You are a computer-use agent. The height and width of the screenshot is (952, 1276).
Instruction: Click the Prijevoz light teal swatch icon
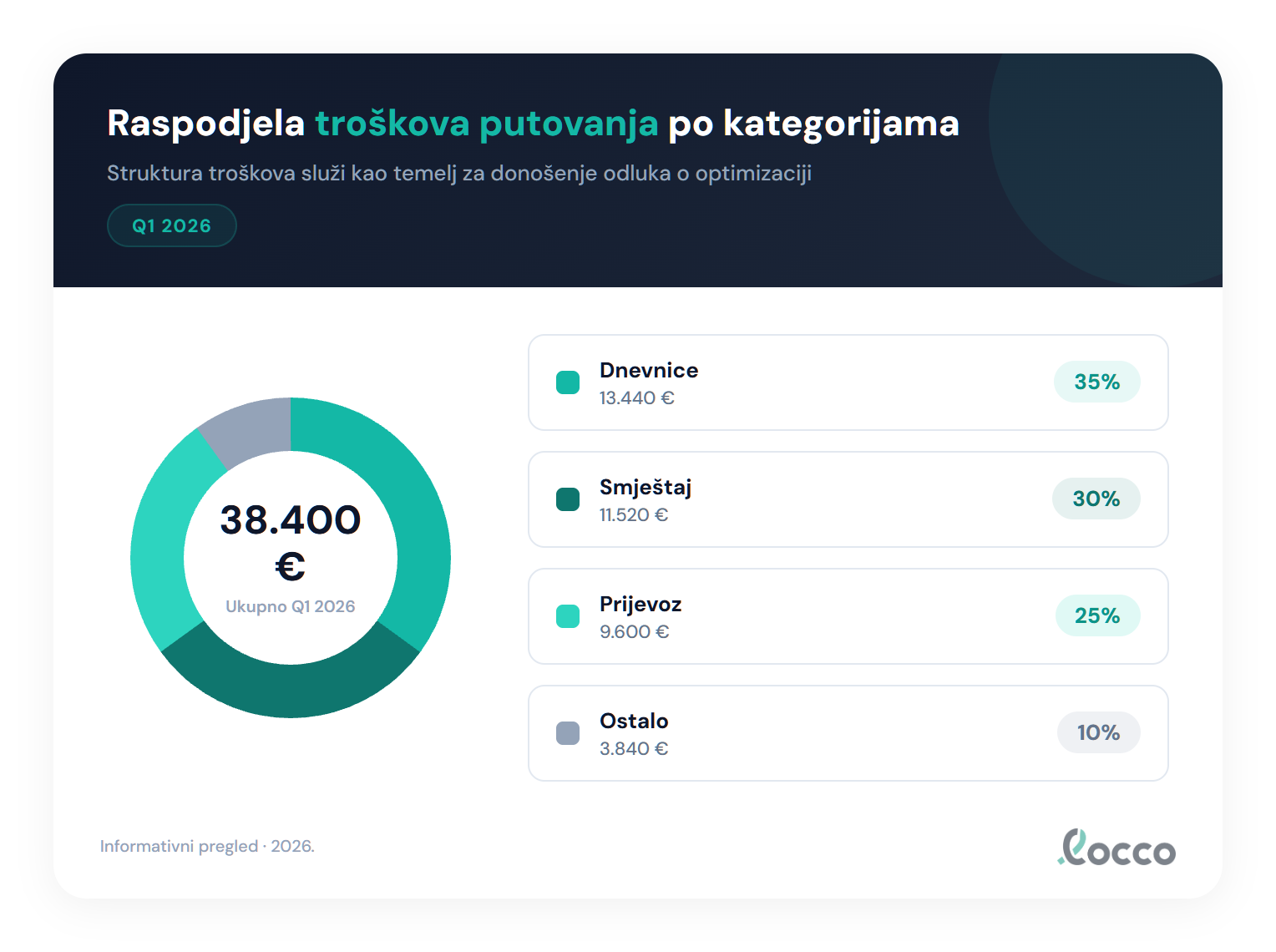(567, 615)
